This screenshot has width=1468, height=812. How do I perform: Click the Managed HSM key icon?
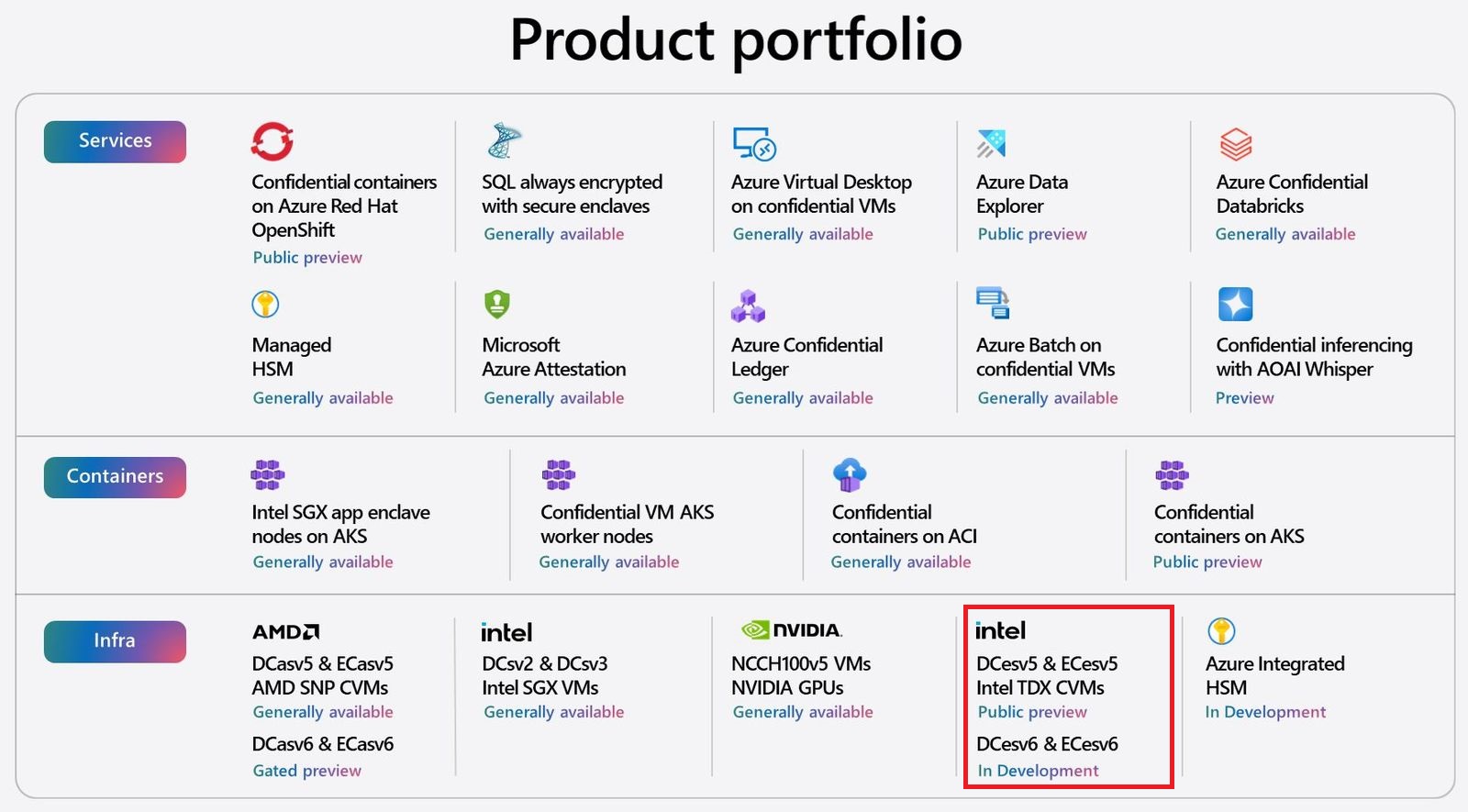(265, 304)
